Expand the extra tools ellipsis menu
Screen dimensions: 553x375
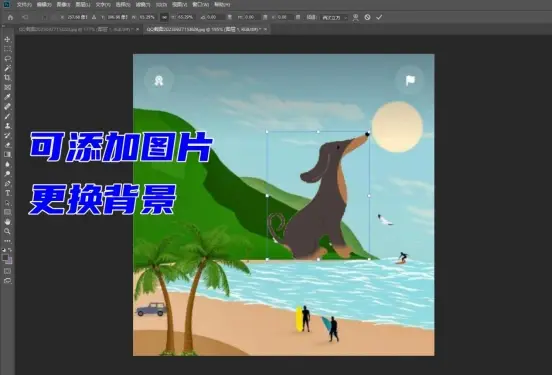[x=7, y=241]
